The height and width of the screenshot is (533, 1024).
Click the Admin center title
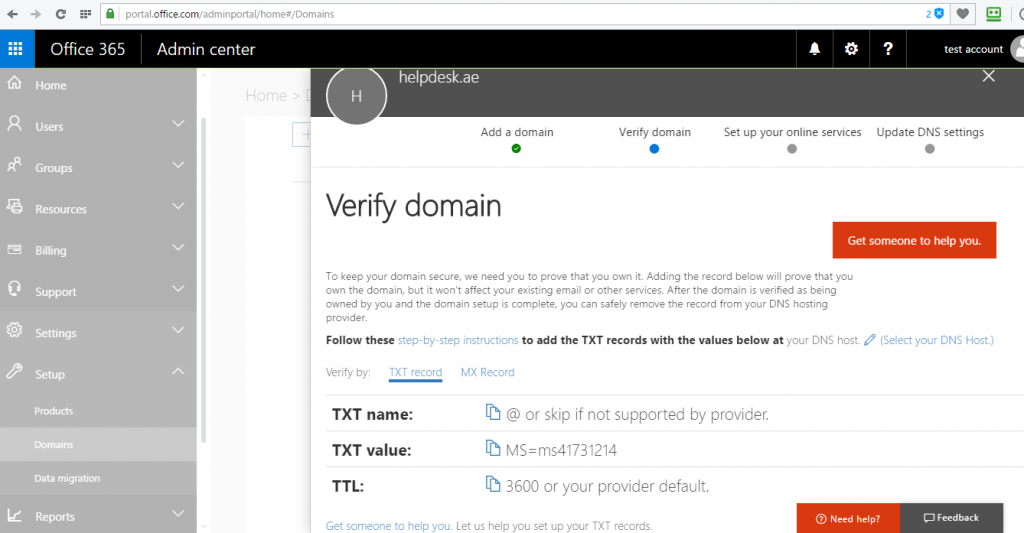[x=206, y=49]
